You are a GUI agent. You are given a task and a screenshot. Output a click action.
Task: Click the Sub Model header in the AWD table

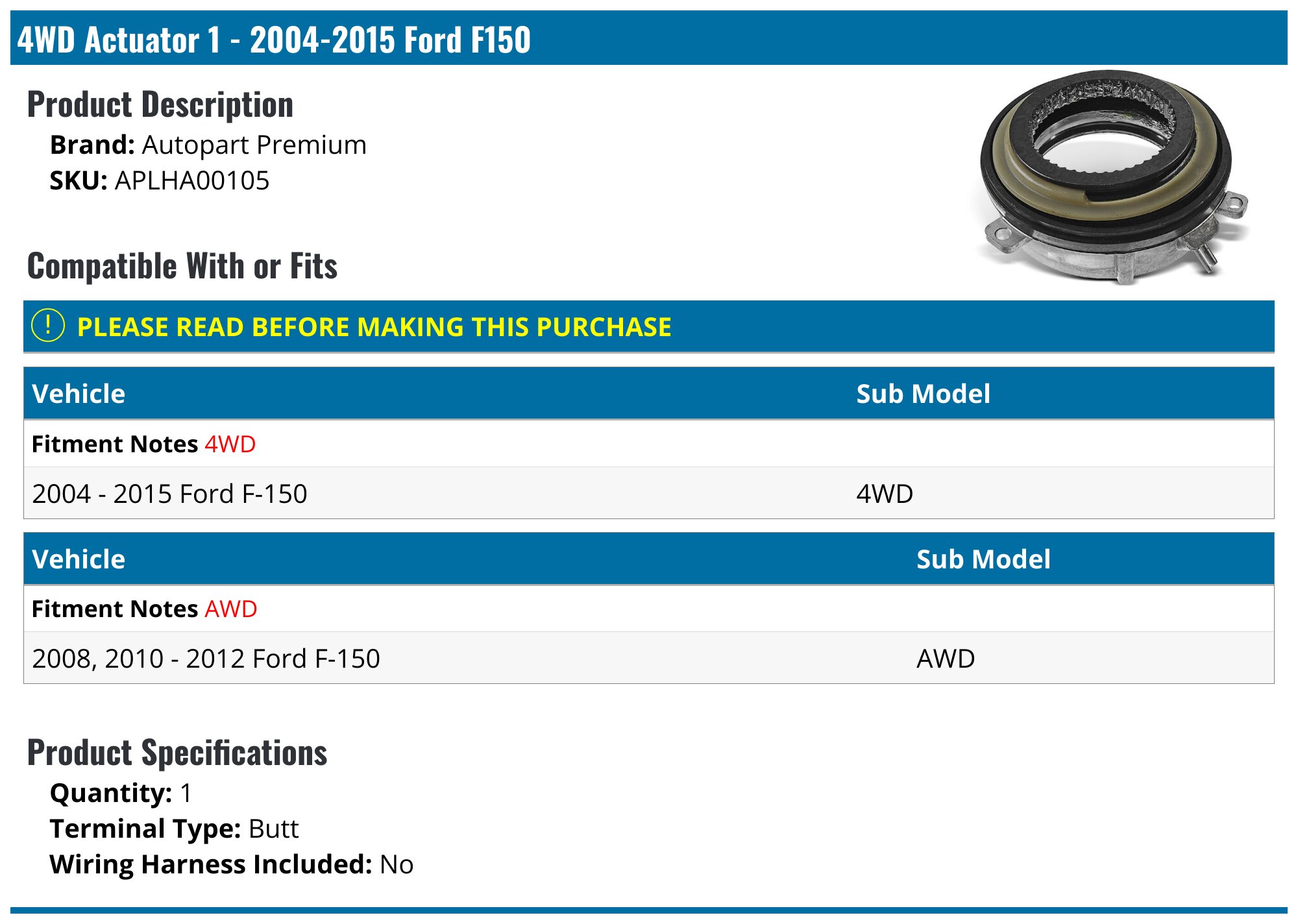[983, 559]
